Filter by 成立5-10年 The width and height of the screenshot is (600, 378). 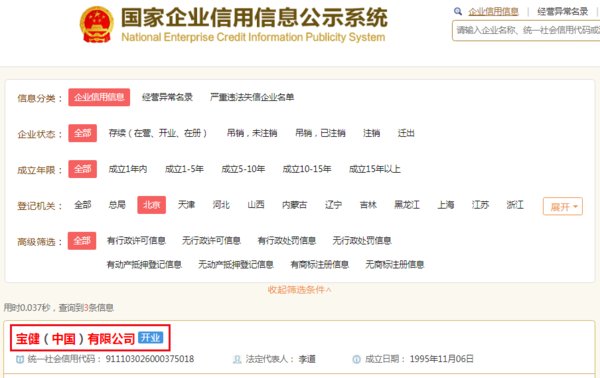point(243,169)
